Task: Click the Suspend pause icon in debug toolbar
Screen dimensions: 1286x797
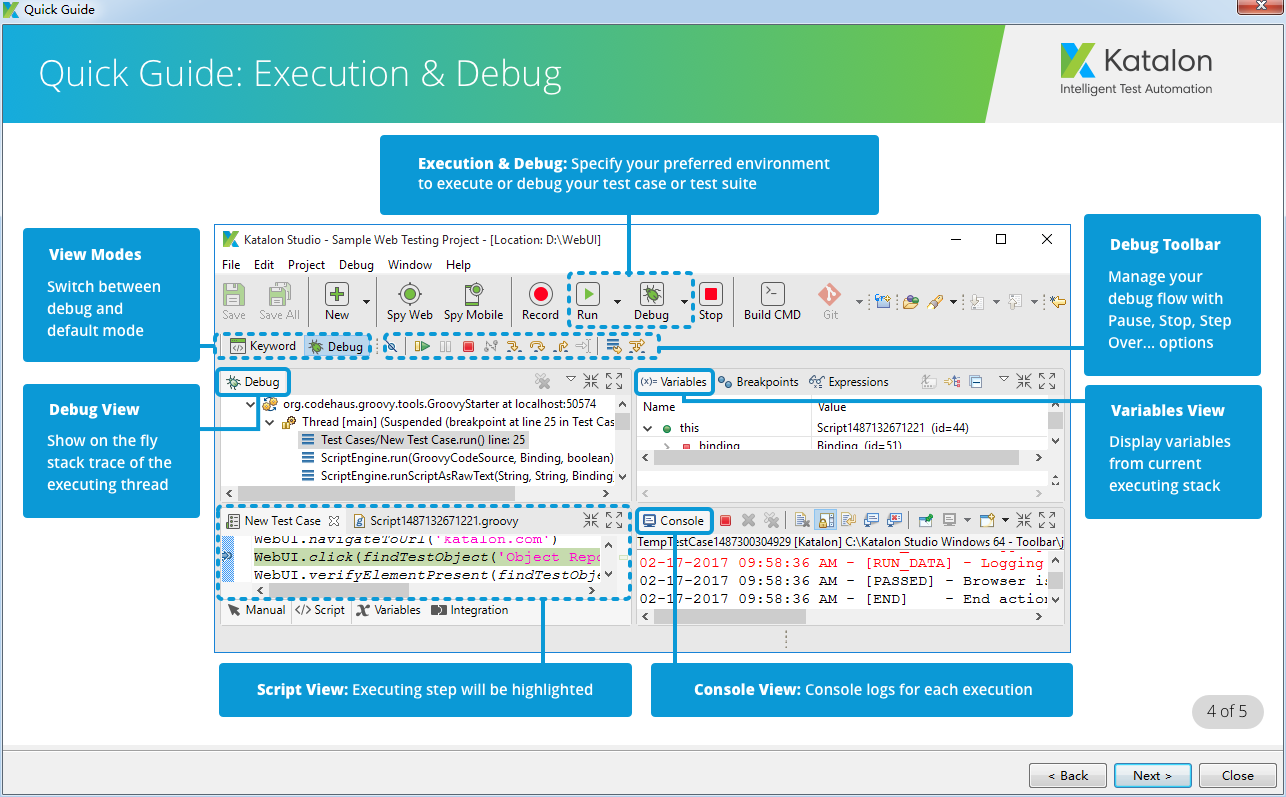Action: (x=445, y=346)
